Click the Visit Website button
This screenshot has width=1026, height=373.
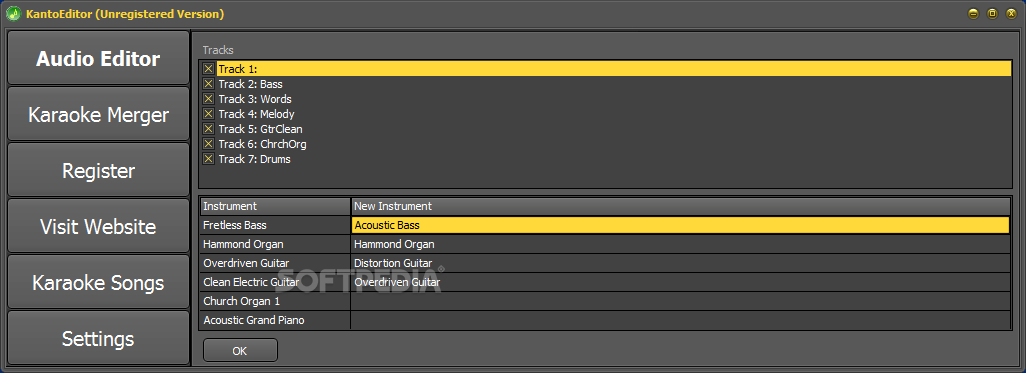pyautogui.click(x=98, y=227)
